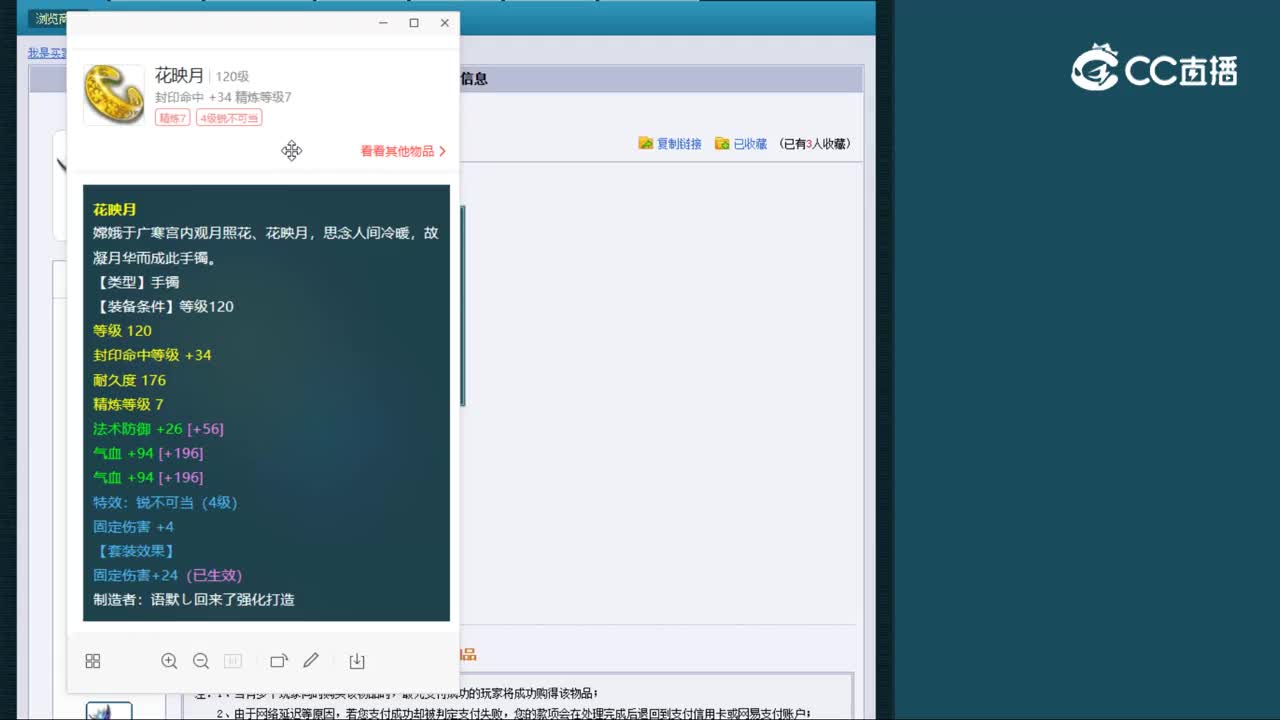
Task: Rotate the image with the rotate icon
Action: 279,661
